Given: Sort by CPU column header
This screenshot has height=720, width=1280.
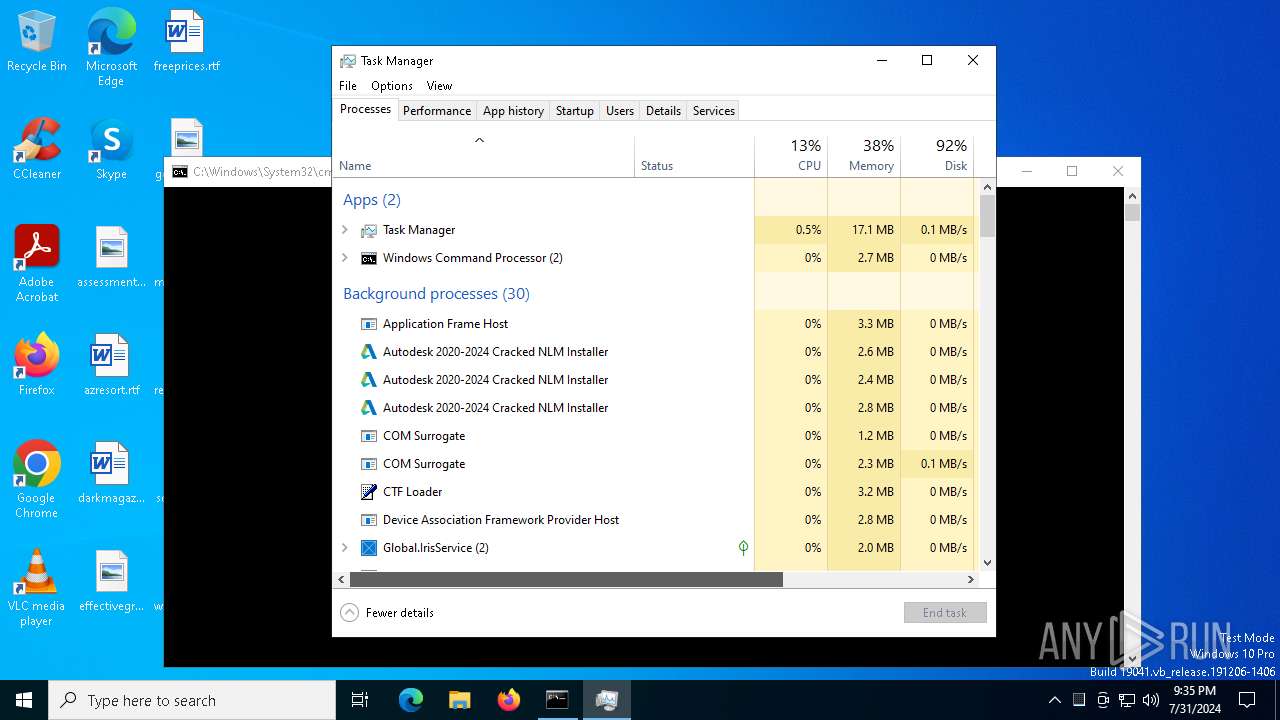Looking at the screenshot, I should tap(791, 155).
